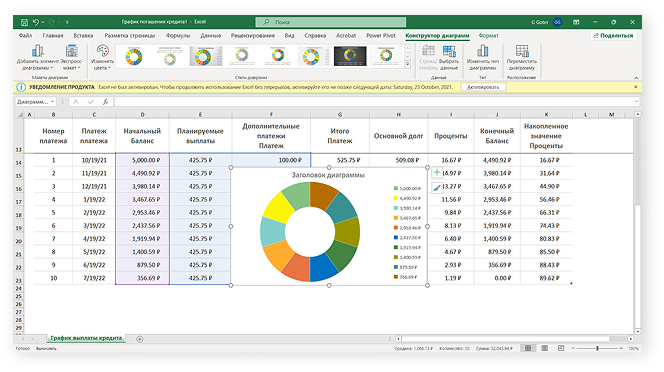Add a new sheet with plus button
Image resolution: width=664 pixels, height=372 pixels.
click(140, 339)
